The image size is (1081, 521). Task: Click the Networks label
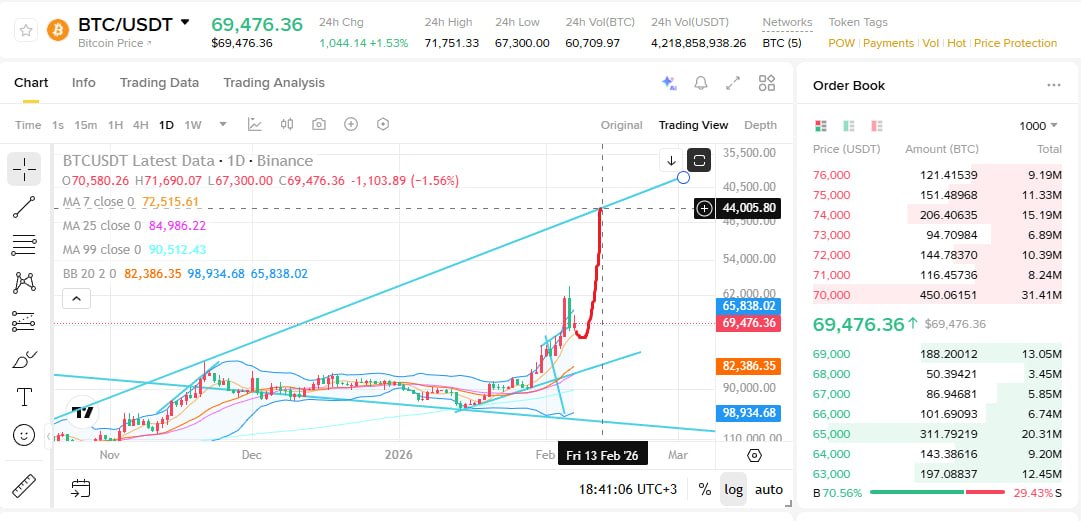tap(787, 23)
